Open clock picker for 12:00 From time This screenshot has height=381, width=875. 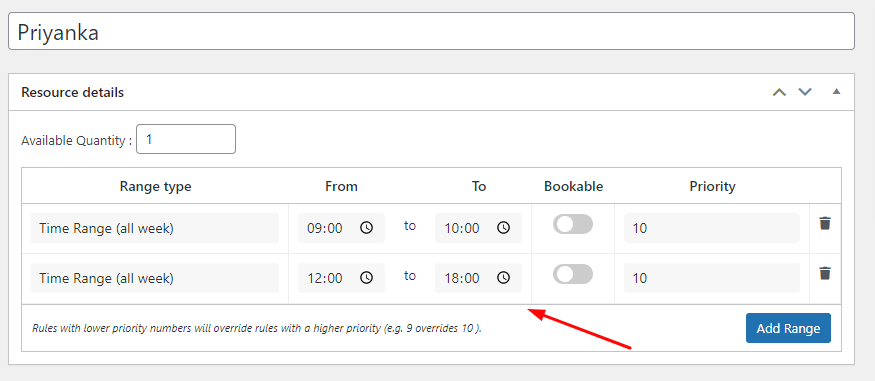click(366, 277)
